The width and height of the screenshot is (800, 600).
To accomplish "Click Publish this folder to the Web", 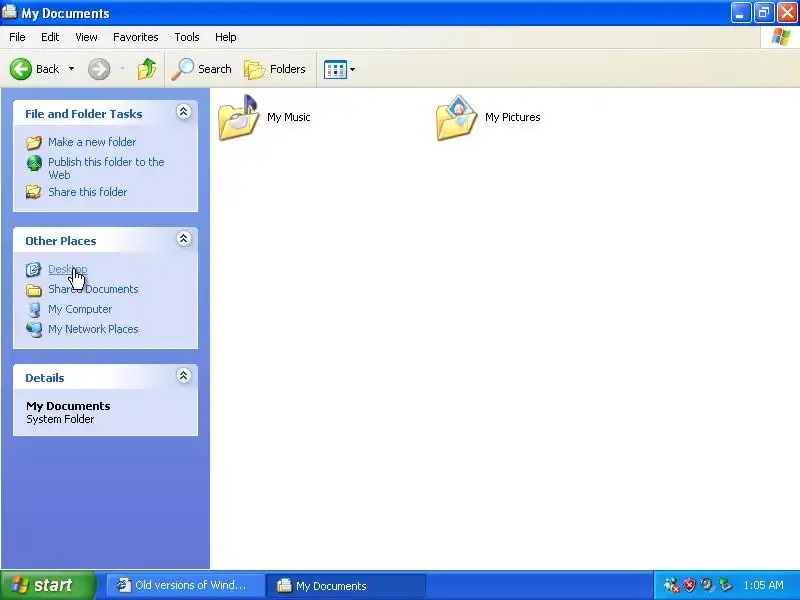I will click(106, 168).
